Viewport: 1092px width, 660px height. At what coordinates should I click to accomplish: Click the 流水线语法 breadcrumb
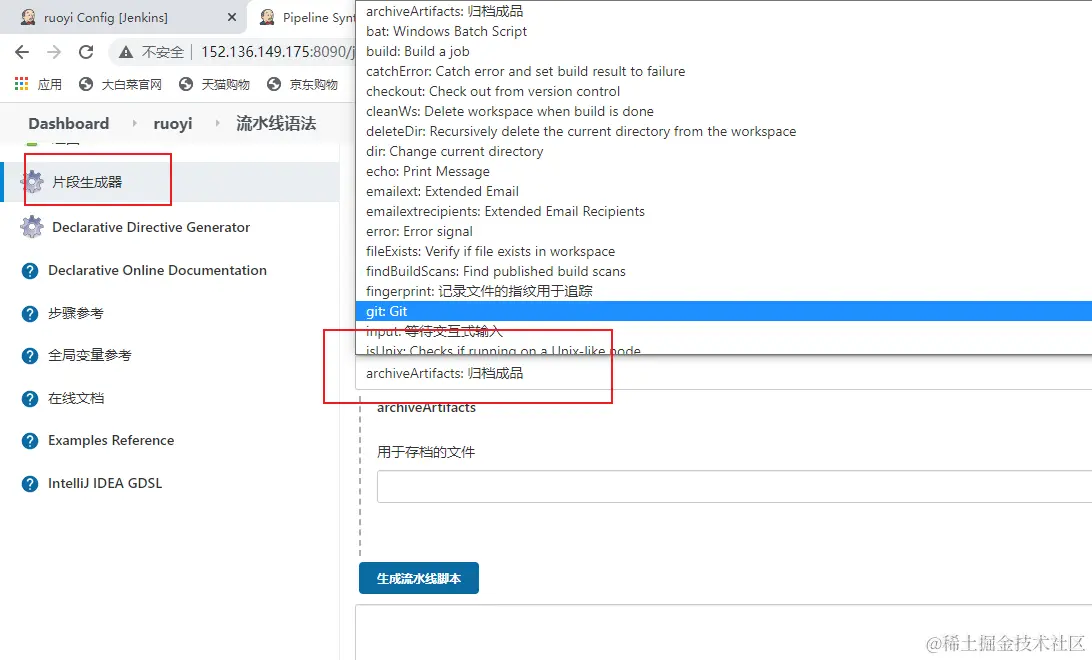pos(276,123)
